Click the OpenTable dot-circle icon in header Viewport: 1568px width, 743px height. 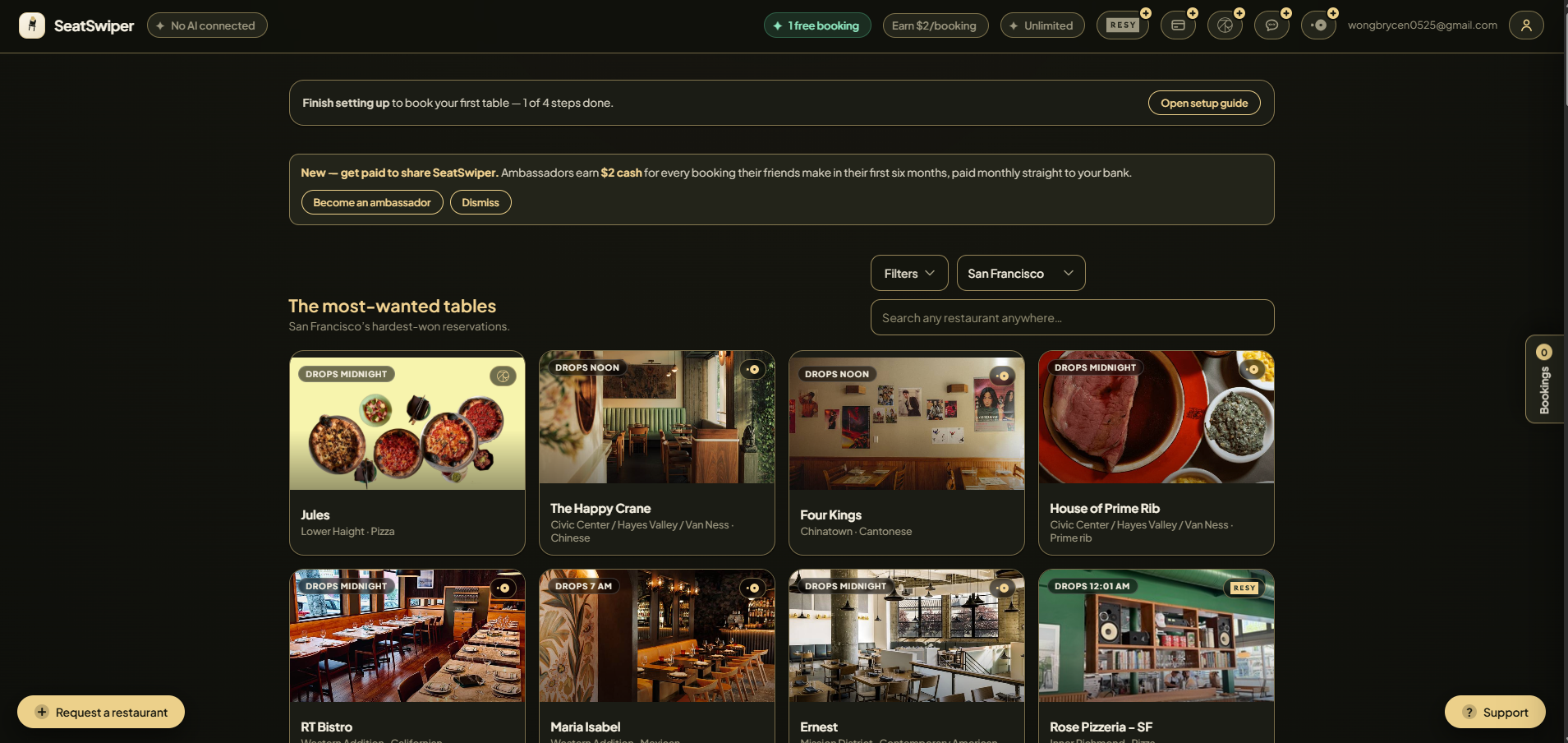click(x=1318, y=25)
